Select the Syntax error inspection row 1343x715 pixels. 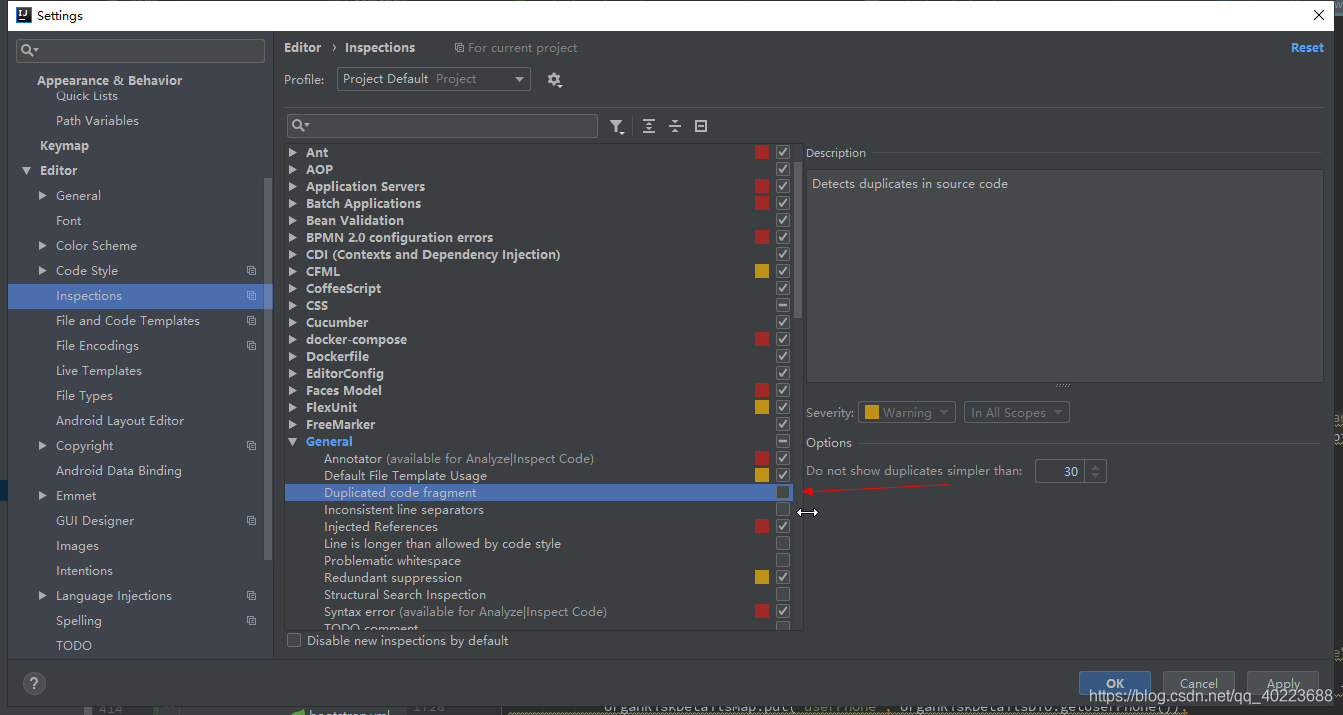pos(537,611)
